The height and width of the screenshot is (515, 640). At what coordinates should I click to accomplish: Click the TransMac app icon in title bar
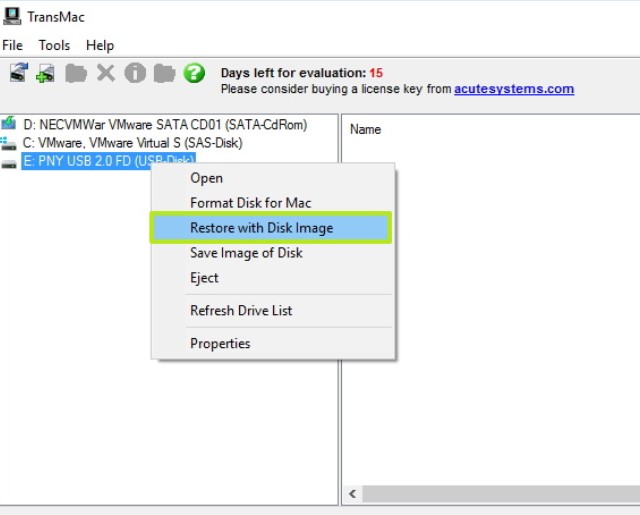(x=12, y=16)
